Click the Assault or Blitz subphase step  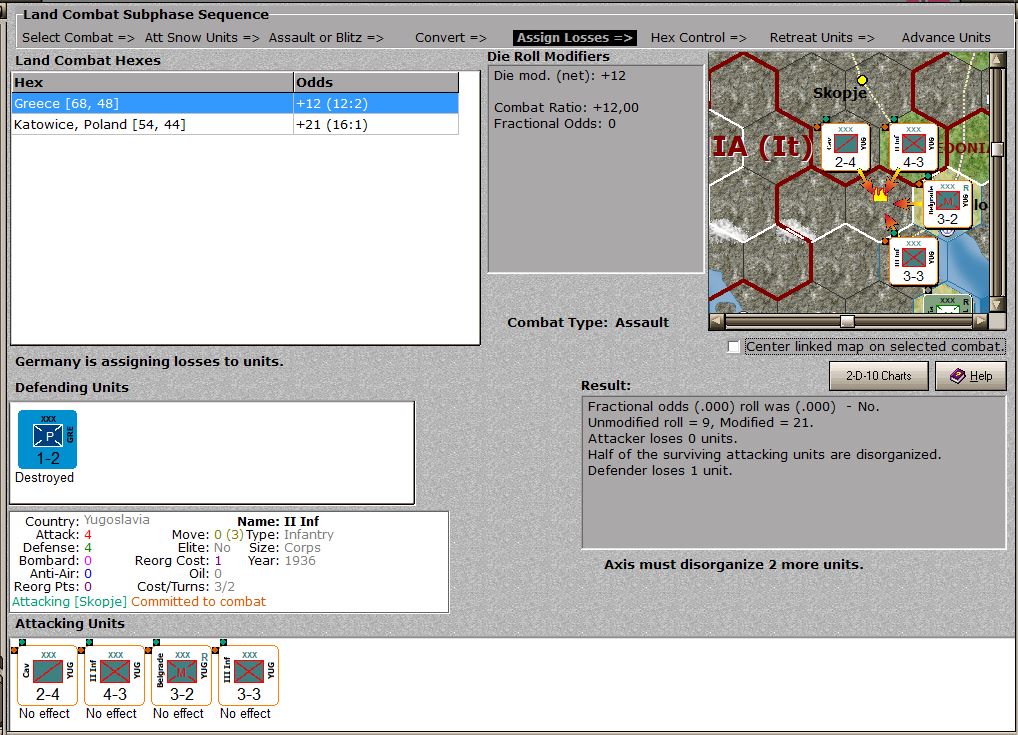[x=326, y=38]
